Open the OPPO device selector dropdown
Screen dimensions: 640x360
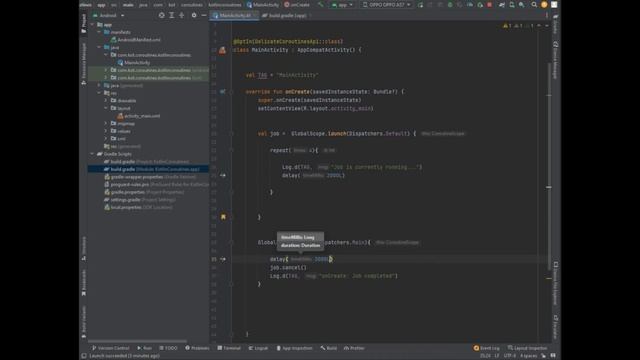tap(387, 5)
